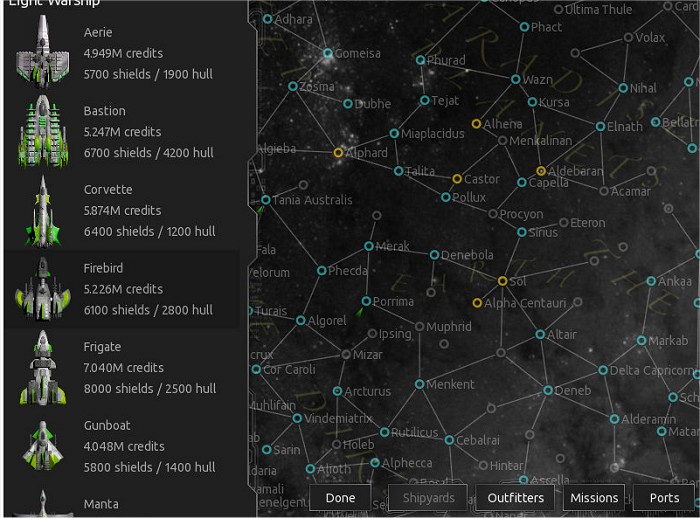This screenshot has height=518, width=700.
Task: Click the Alphard system marker
Action: 338,153
